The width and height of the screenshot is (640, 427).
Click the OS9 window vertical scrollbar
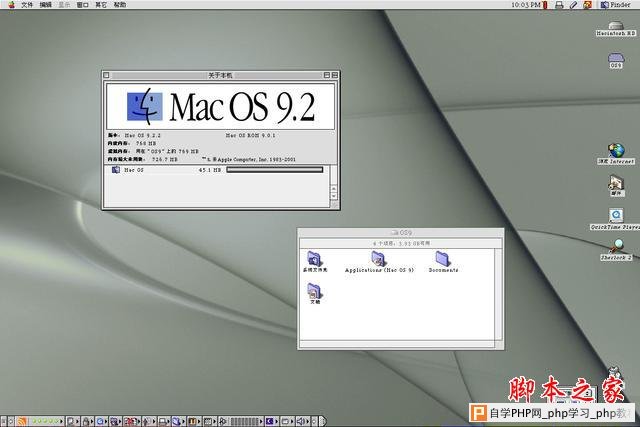[498, 294]
